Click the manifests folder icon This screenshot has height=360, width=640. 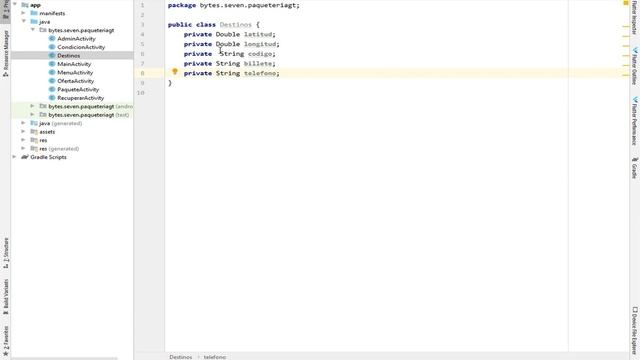[34, 13]
